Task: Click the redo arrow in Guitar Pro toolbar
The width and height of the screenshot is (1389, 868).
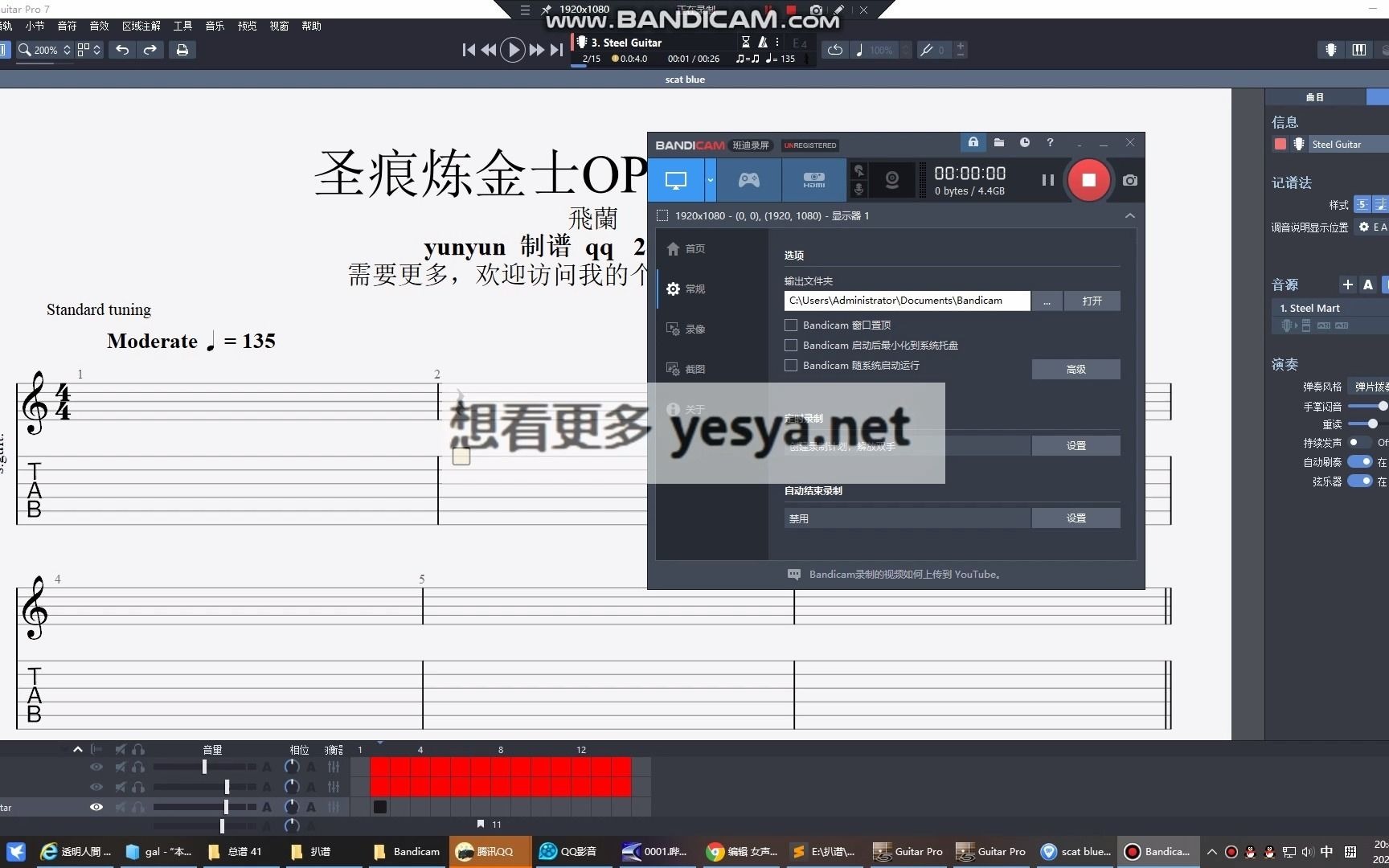Action: click(x=150, y=50)
